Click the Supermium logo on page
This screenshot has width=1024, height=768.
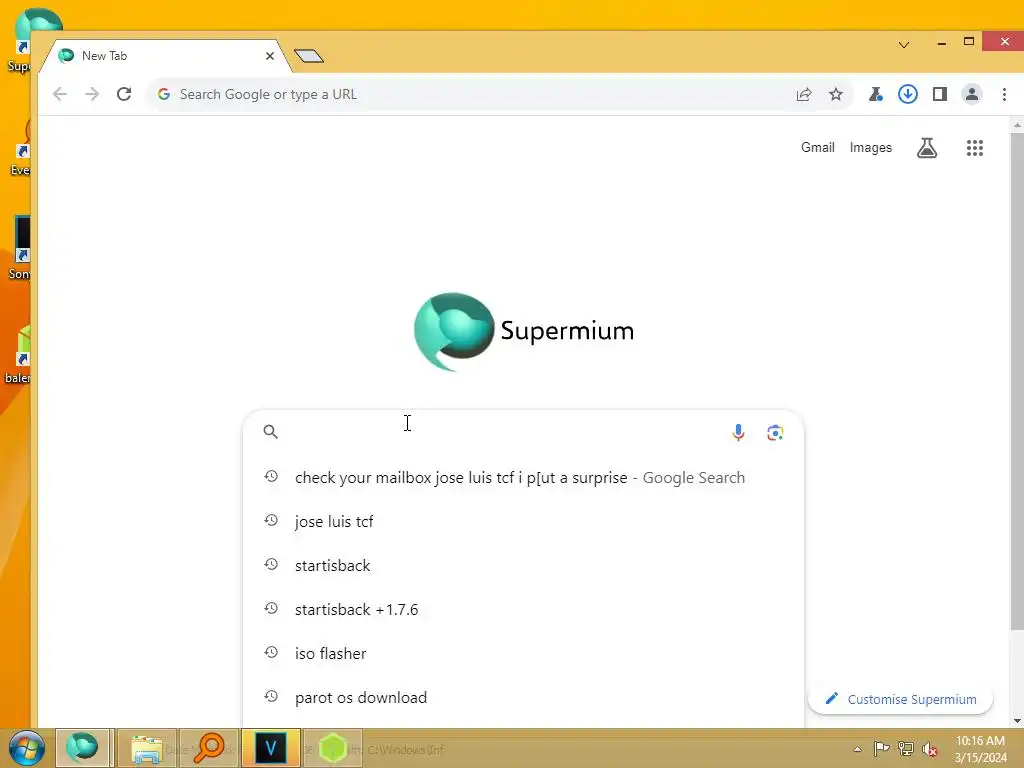[x=524, y=331]
